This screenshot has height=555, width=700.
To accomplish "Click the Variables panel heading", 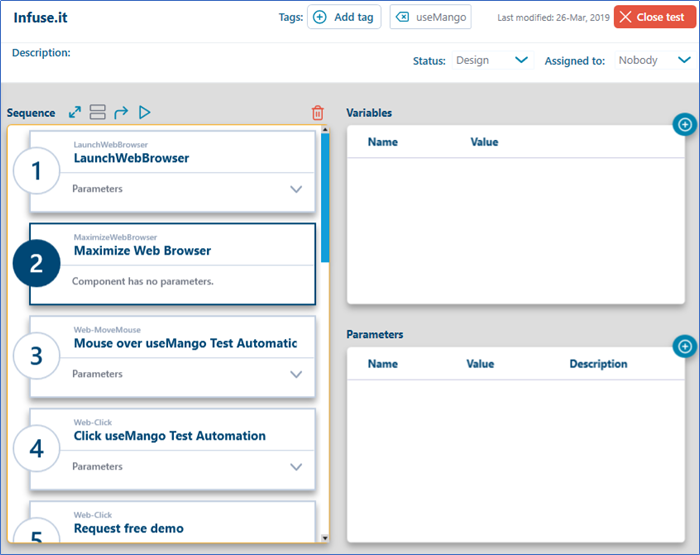I will click(x=369, y=113).
